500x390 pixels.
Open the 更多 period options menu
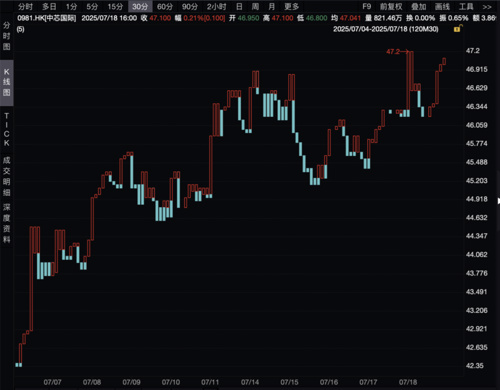pyautogui.click(x=291, y=6)
